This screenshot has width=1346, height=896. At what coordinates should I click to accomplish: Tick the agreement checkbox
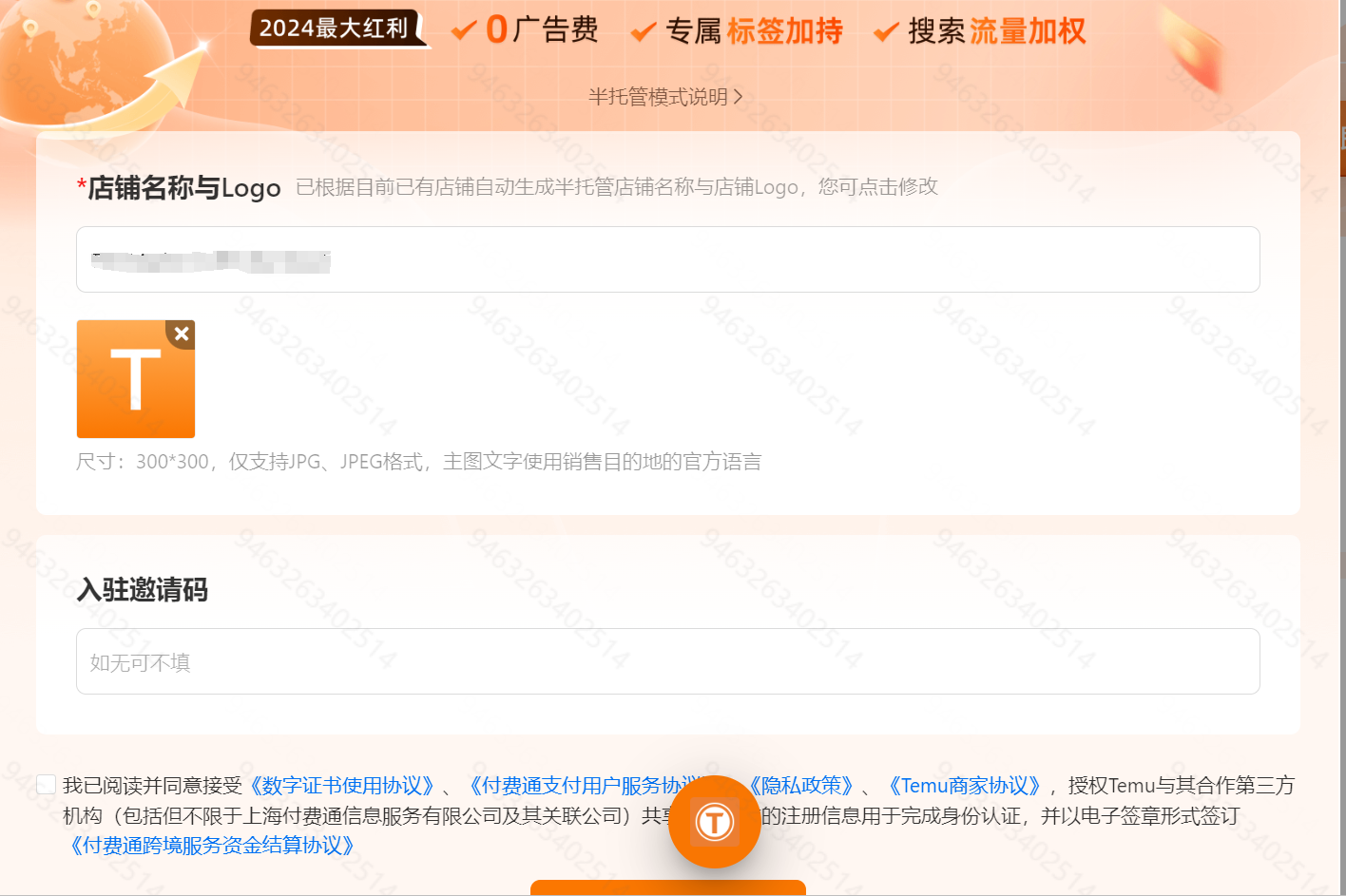(46, 784)
